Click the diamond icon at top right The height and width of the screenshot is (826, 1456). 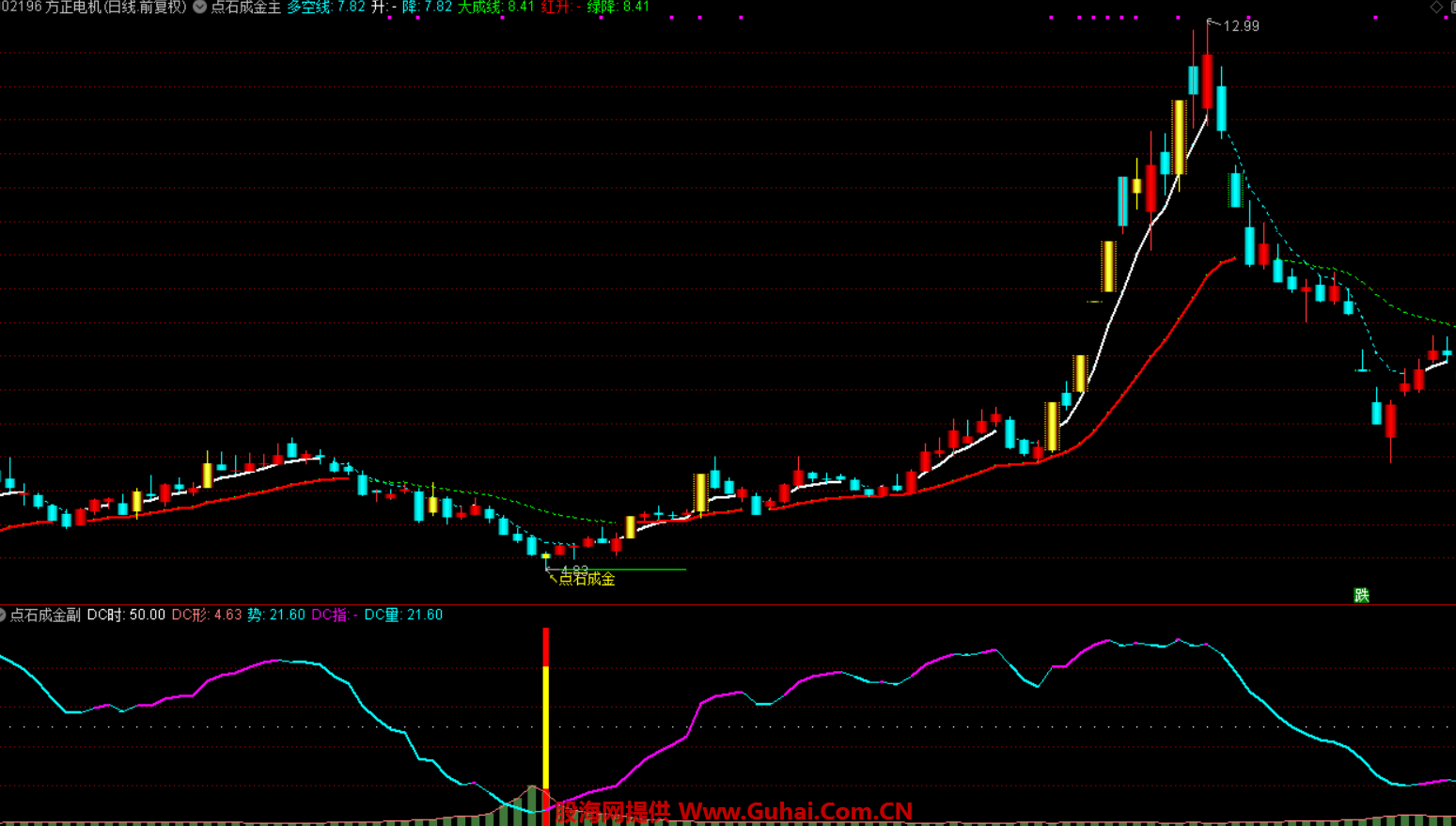point(1436,7)
